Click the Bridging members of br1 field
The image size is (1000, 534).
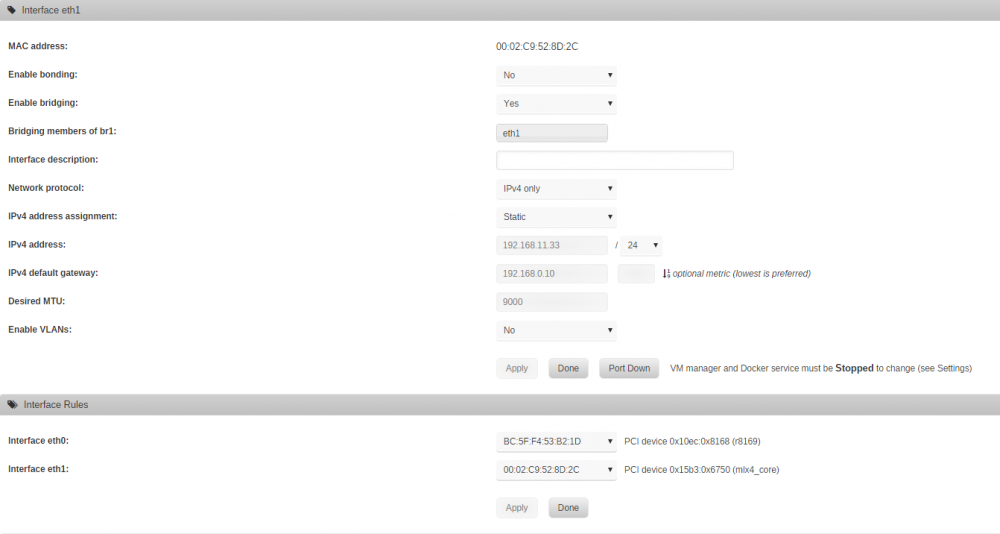tap(552, 133)
